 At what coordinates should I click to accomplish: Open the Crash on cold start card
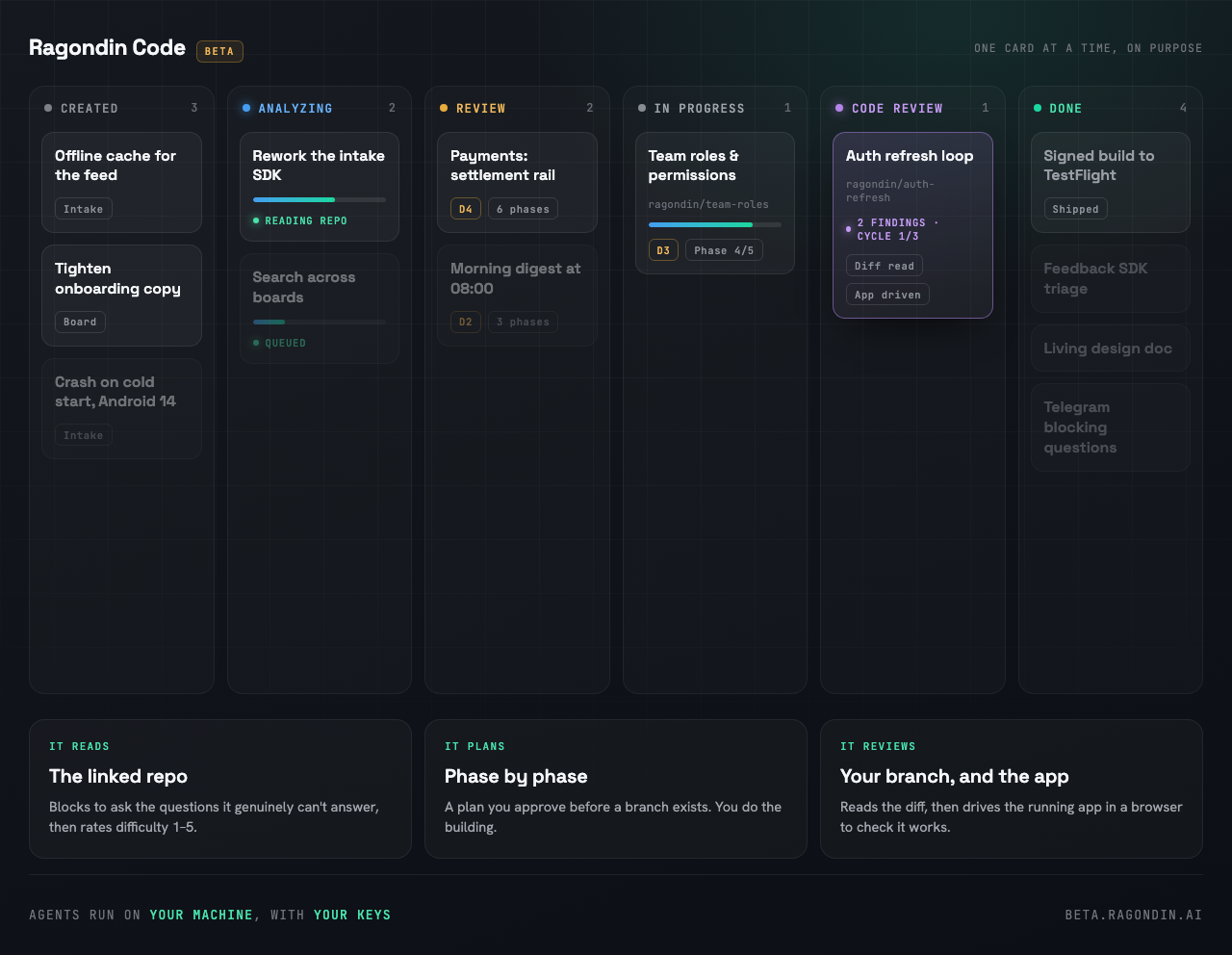[121, 408]
